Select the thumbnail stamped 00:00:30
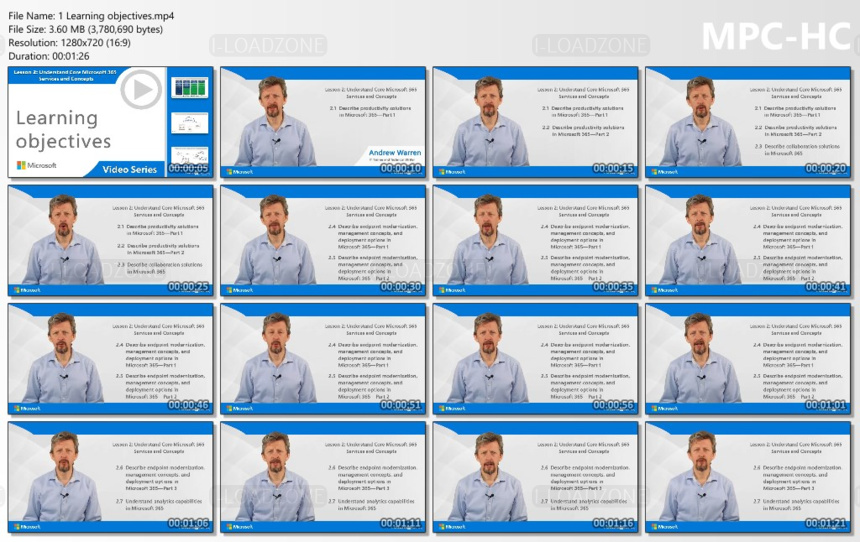Viewport: 860px width, 542px height. pyautogui.click(x=323, y=241)
